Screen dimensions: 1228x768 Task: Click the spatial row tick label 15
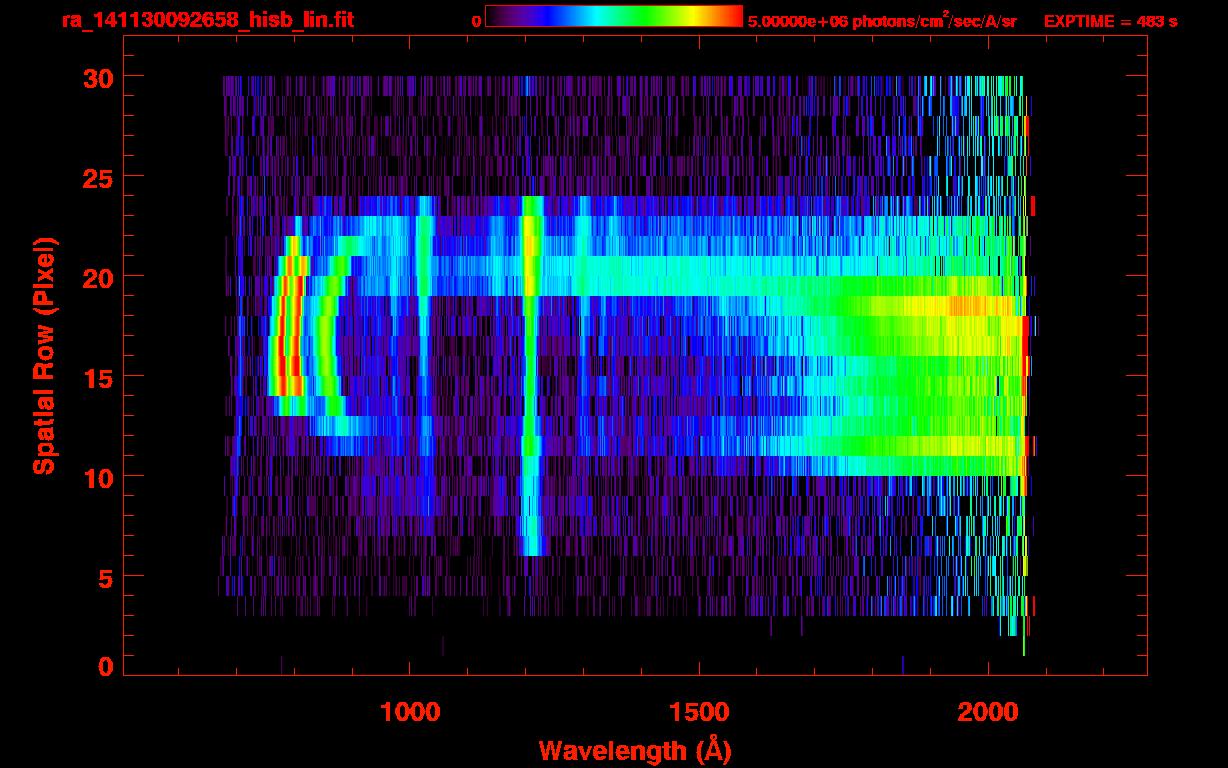pyautogui.click(x=99, y=377)
